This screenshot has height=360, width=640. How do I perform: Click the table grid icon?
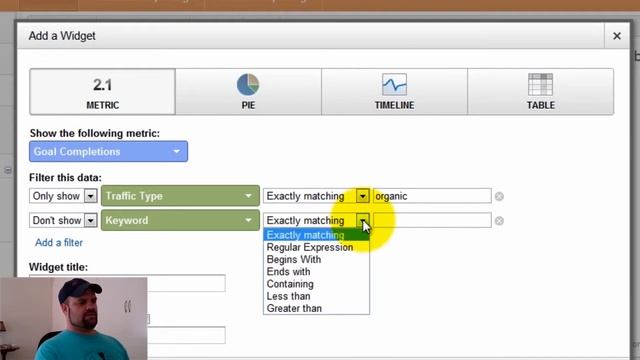[540, 84]
